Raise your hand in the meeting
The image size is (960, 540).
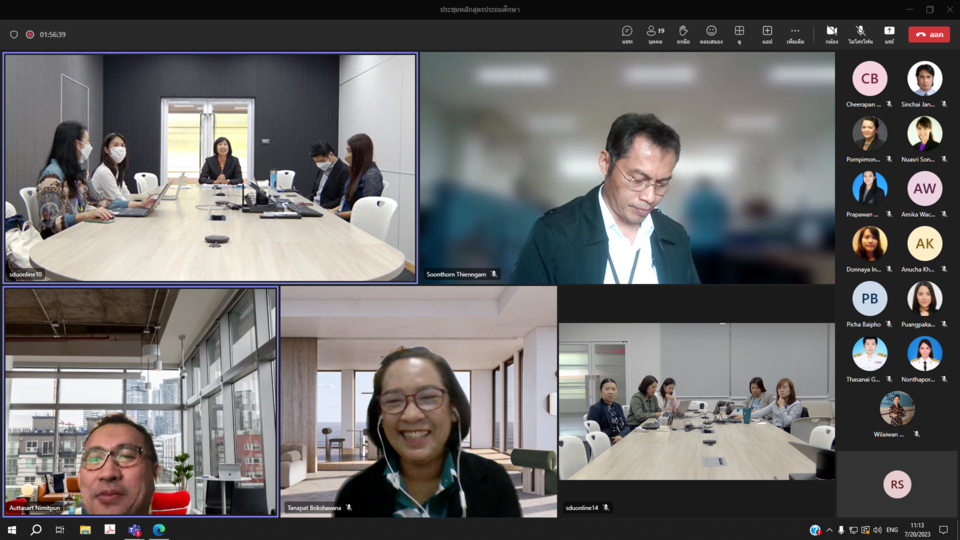pos(683,34)
